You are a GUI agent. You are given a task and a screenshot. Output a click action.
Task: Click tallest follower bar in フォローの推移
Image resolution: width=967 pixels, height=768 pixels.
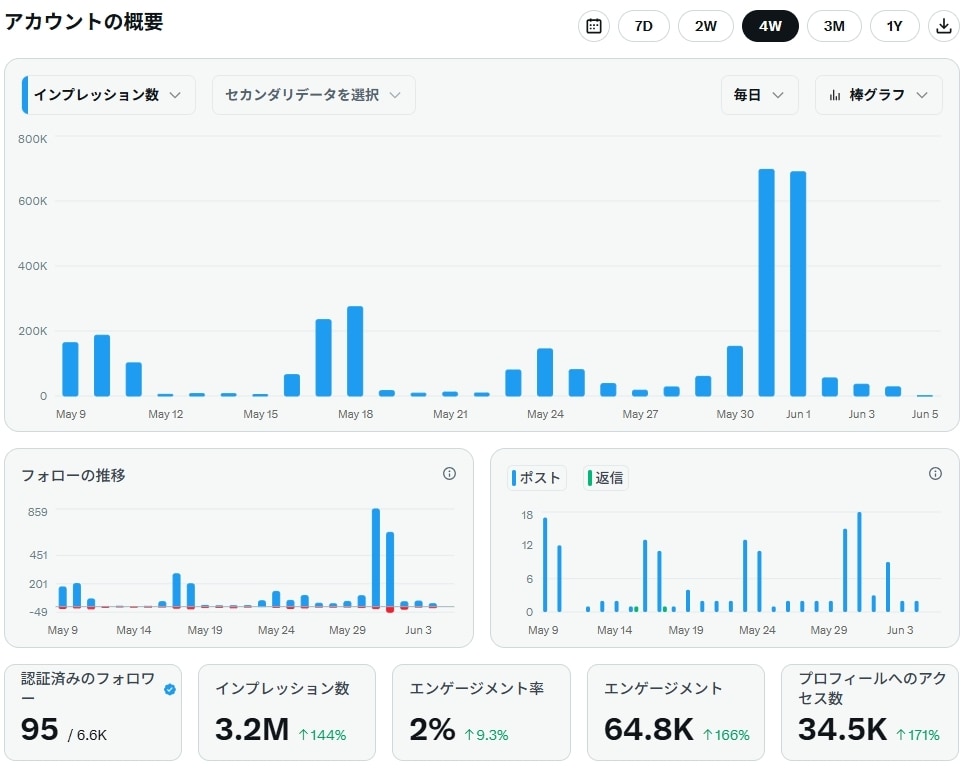point(376,558)
